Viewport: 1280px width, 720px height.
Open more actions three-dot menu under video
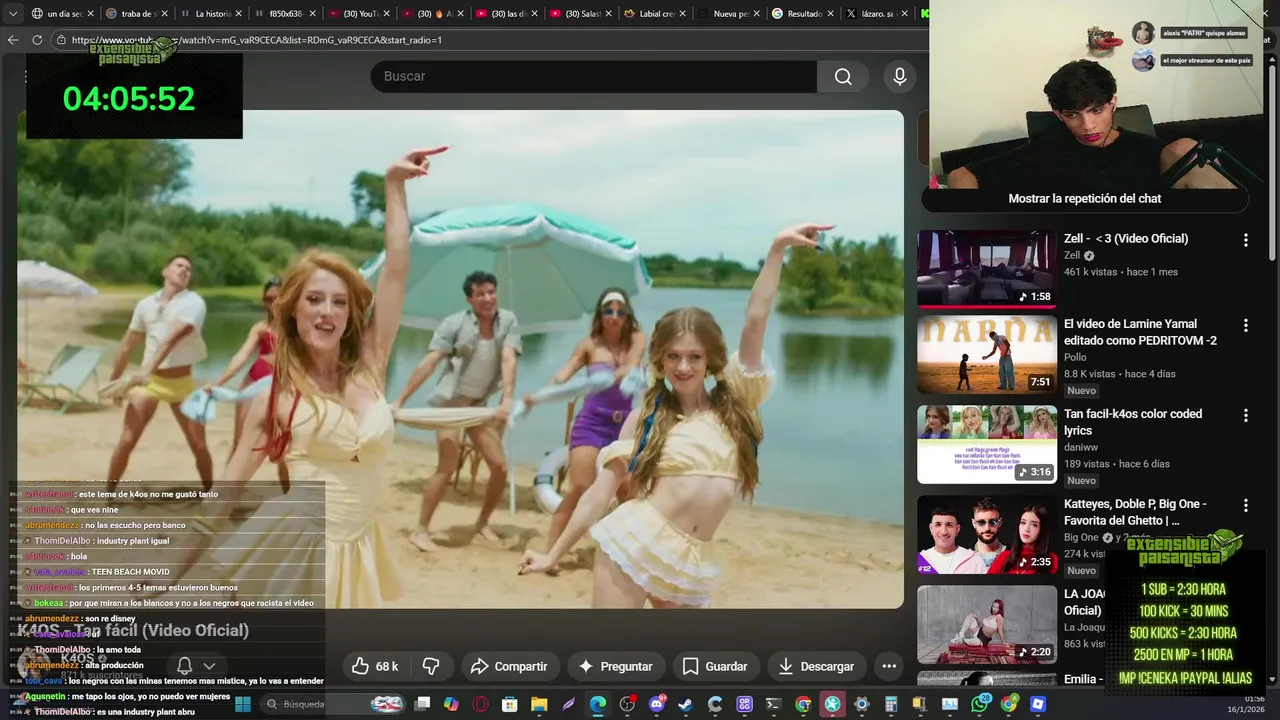pyautogui.click(x=889, y=666)
